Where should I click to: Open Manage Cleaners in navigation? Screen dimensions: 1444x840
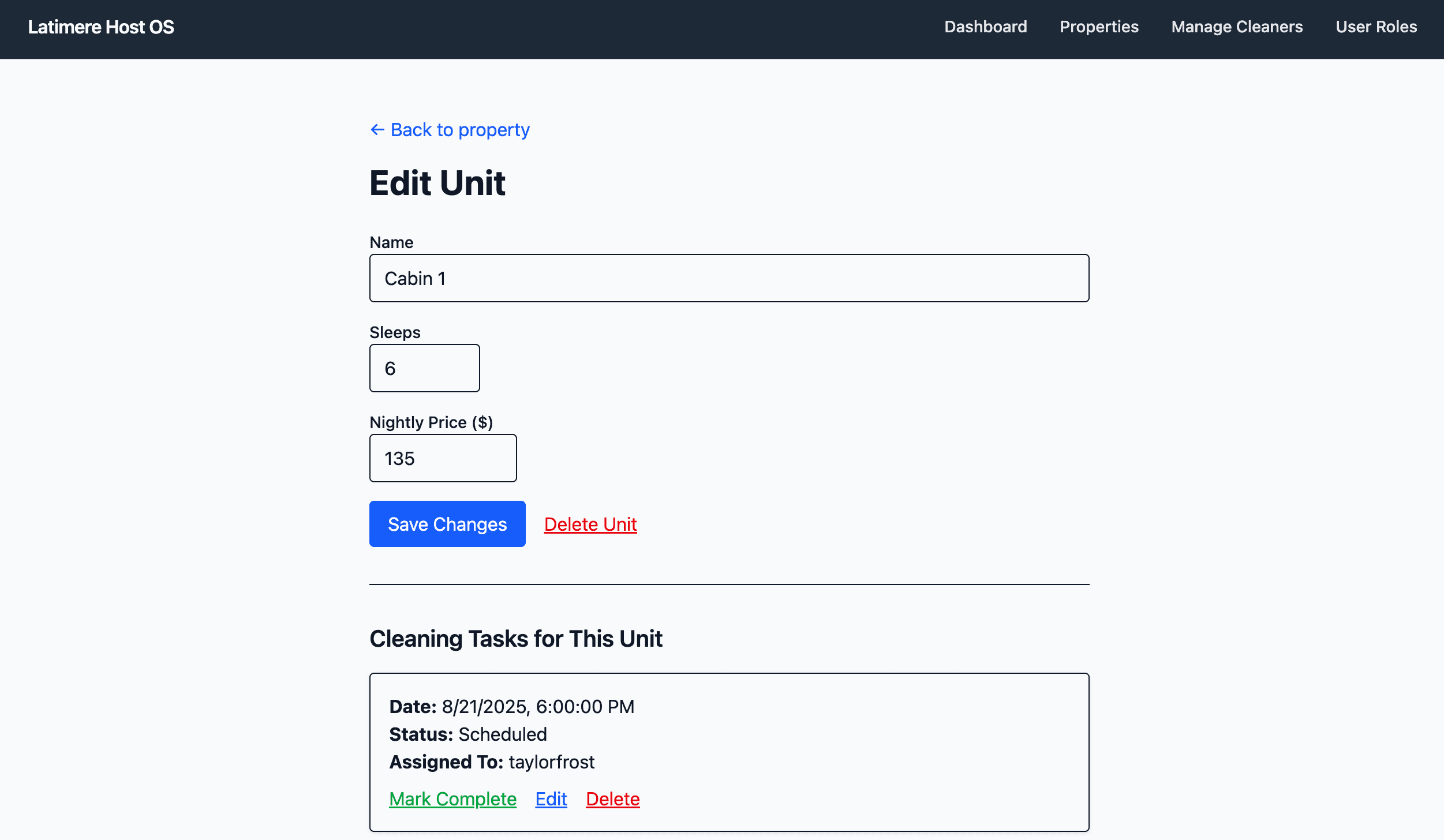(x=1237, y=27)
